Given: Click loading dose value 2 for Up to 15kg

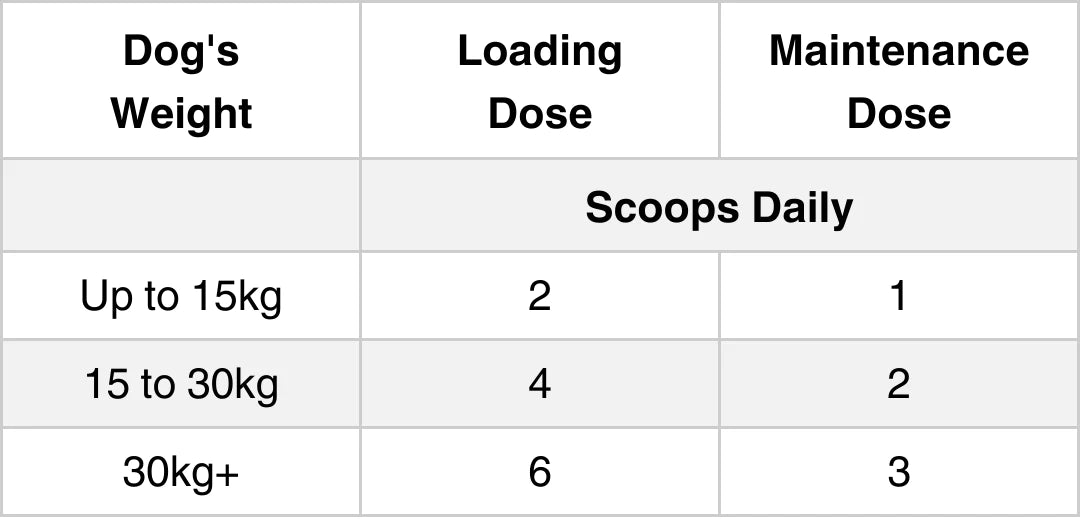Looking at the screenshot, I should click(540, 296).
